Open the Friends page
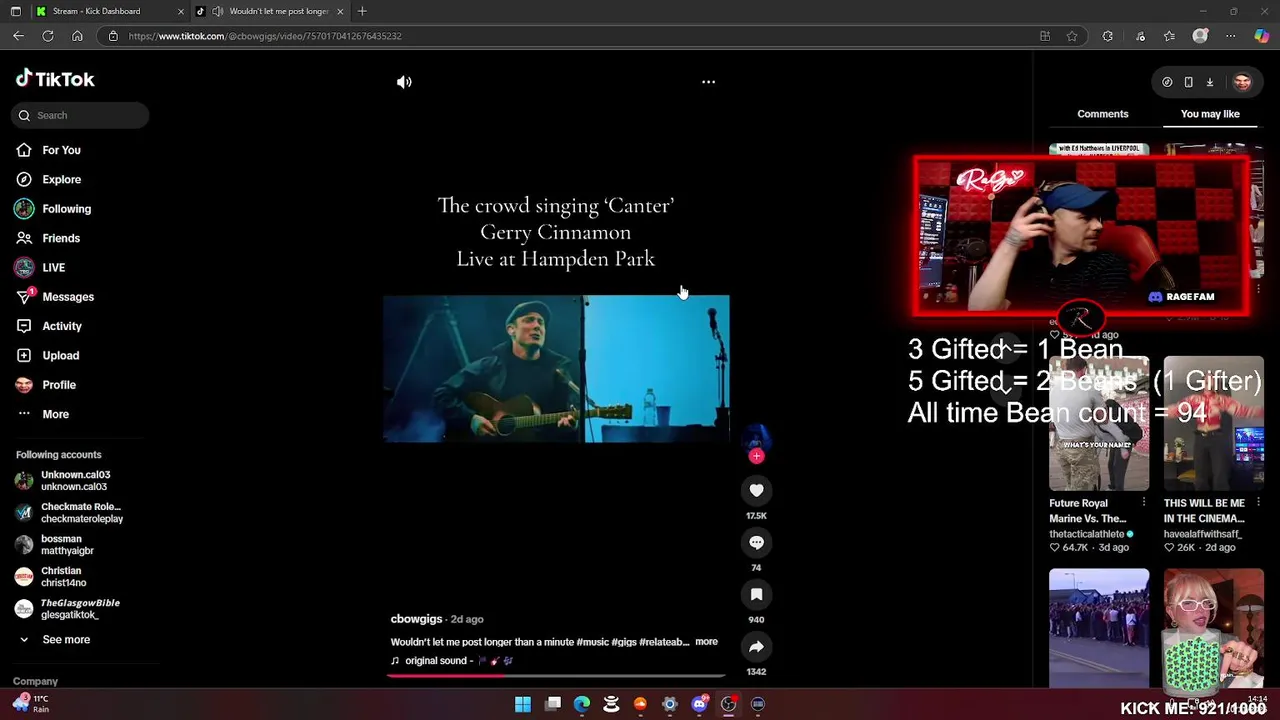The height and width of the screenshot is (720, 1280). tap(61, 238)
